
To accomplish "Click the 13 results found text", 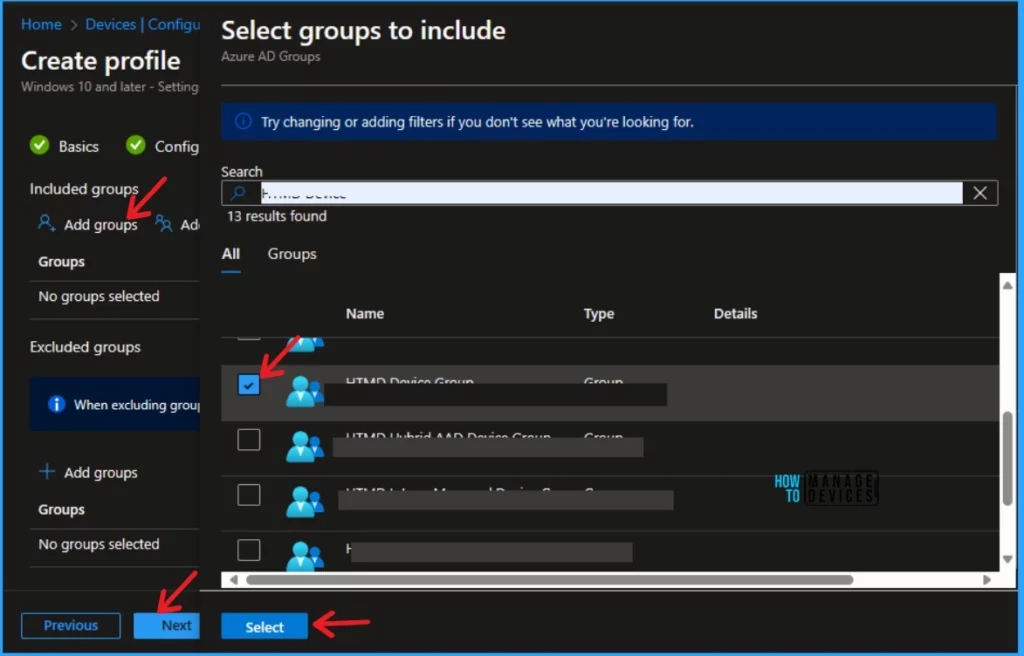I will (x=277, y=216).
